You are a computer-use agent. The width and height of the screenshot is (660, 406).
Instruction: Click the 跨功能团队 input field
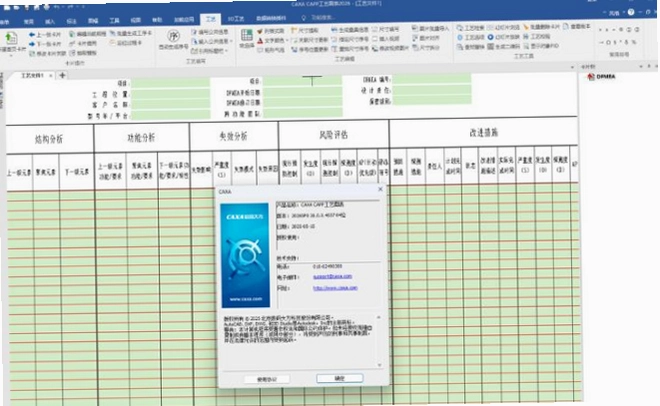[302, 113]
